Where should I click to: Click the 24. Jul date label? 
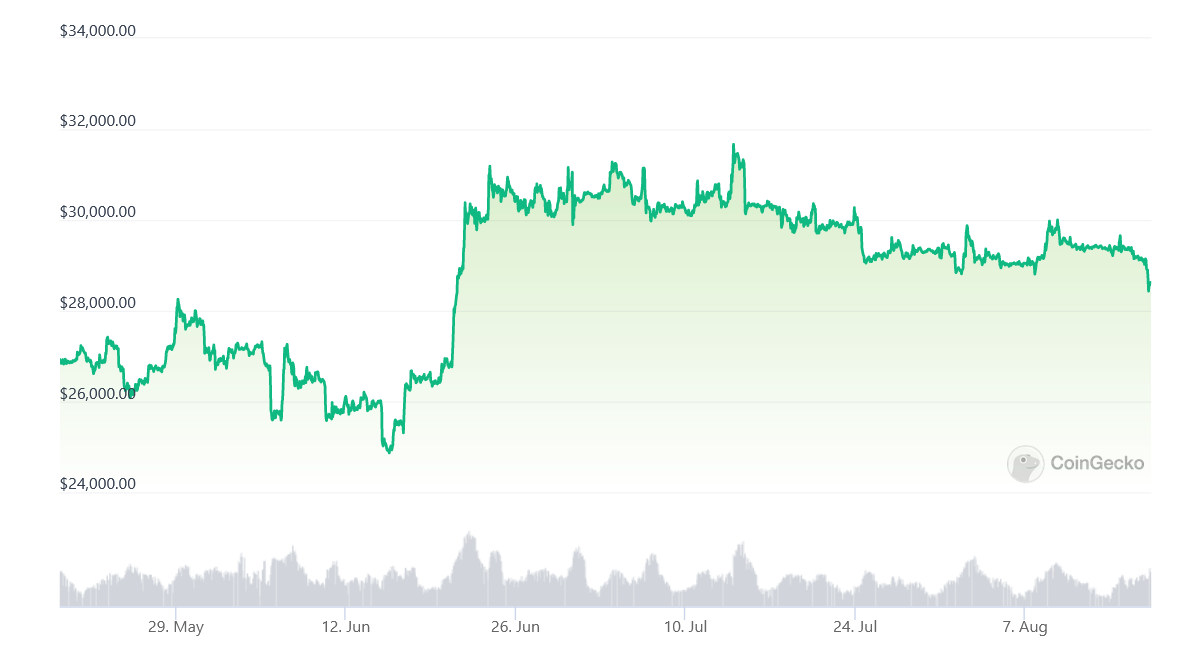click(x=854, y=627)
